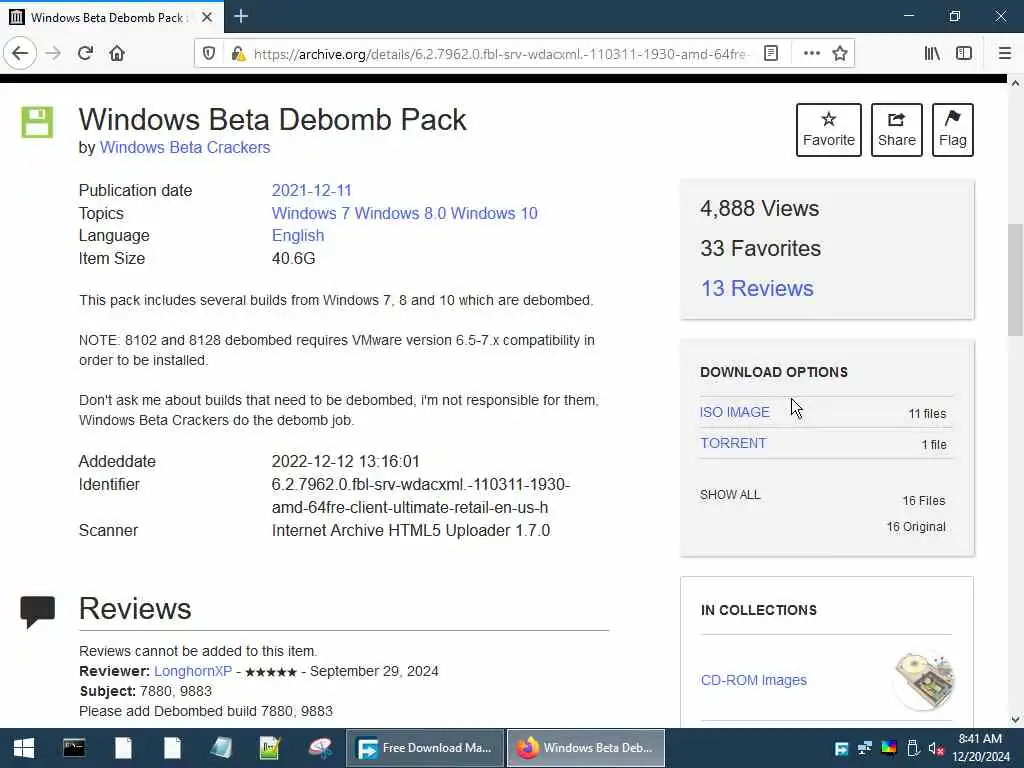Click the green floppy software icon
The width and height of the screenshot is (1024, 768).
[x=37, y=122]
